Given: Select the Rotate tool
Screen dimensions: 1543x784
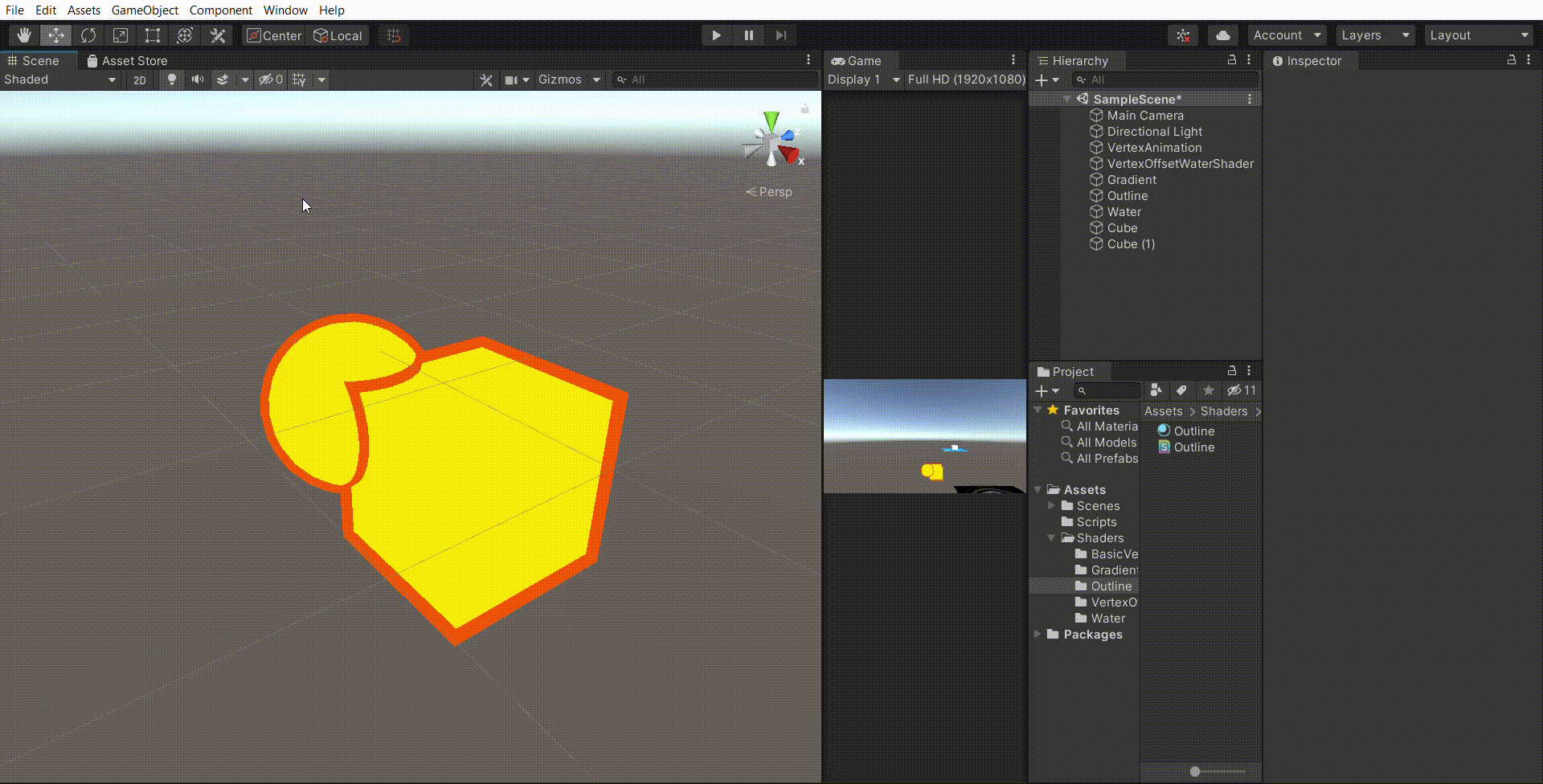Looking at the screenshot, I should (88, 35).
